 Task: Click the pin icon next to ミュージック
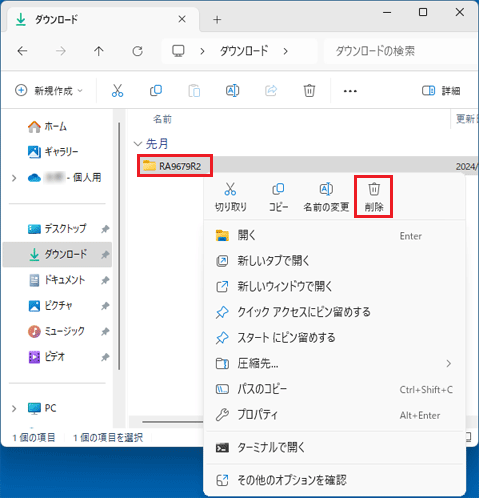[105, 332]
